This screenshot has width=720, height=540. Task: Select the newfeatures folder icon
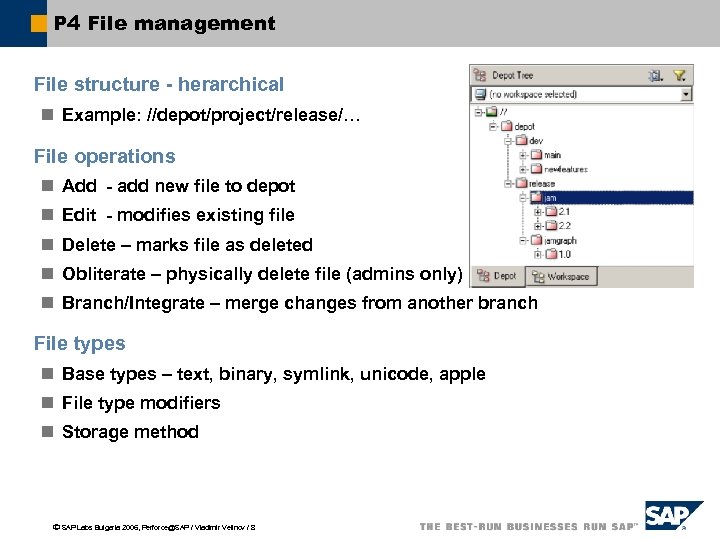tap(536, 169)
